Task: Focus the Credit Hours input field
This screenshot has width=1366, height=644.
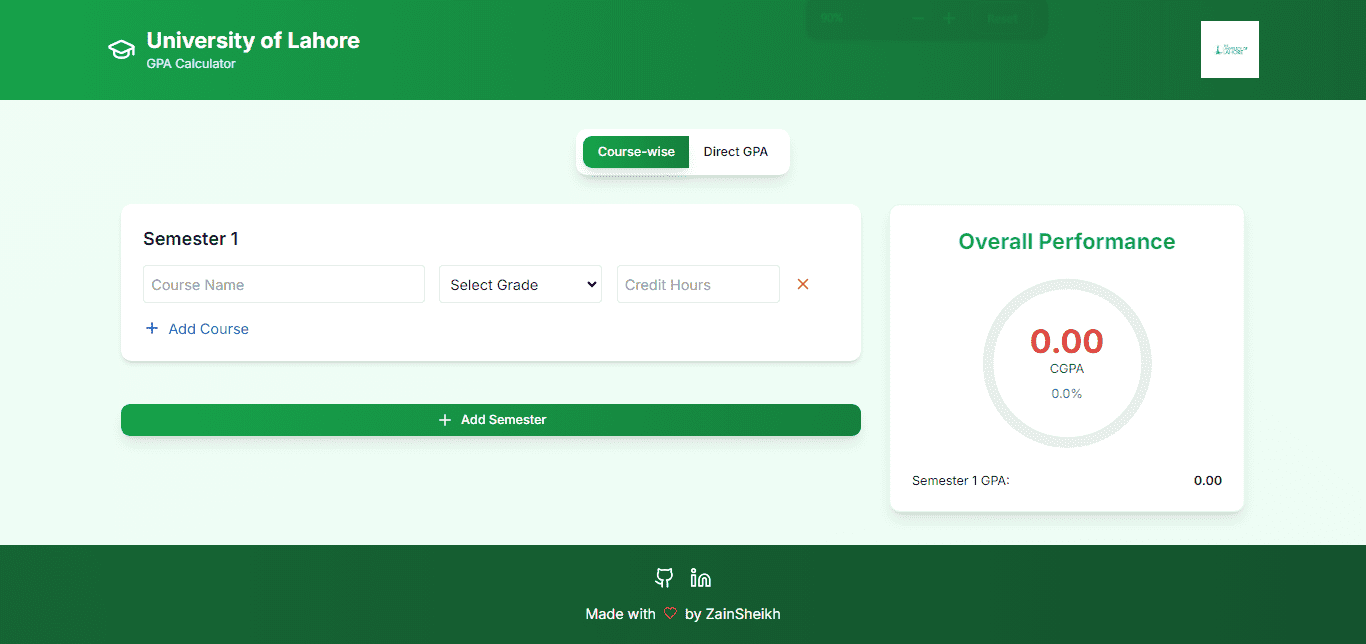Action: (698, 284)
